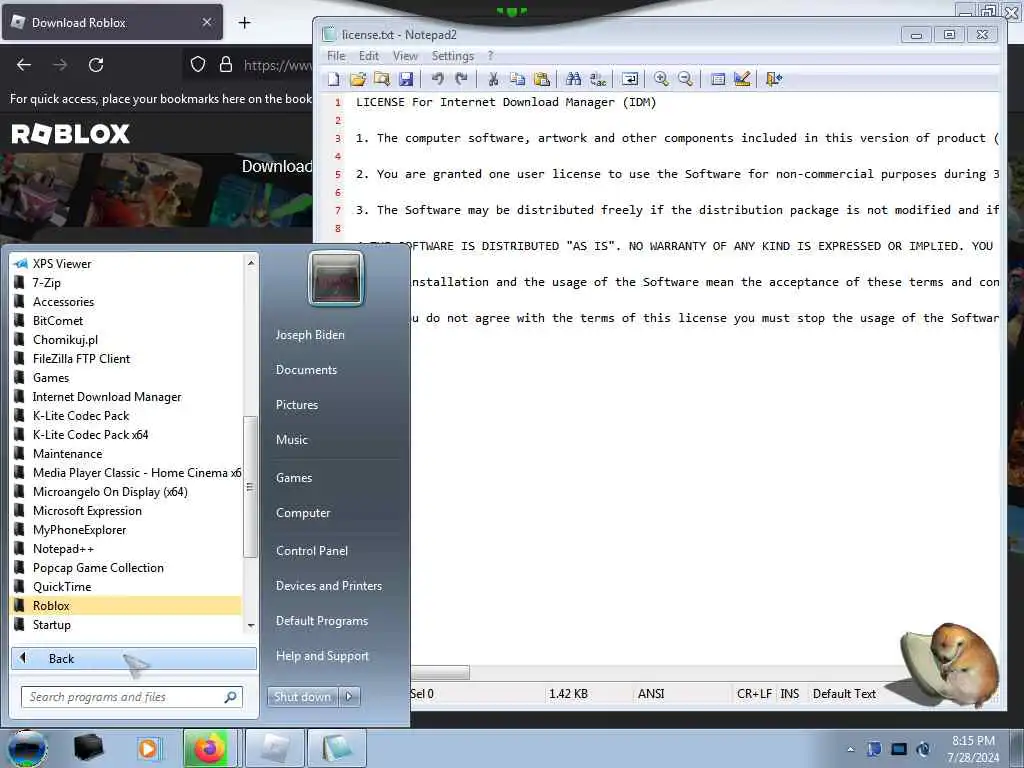
Task: Go back in the Firefox browser
Action: pos(24,65)
